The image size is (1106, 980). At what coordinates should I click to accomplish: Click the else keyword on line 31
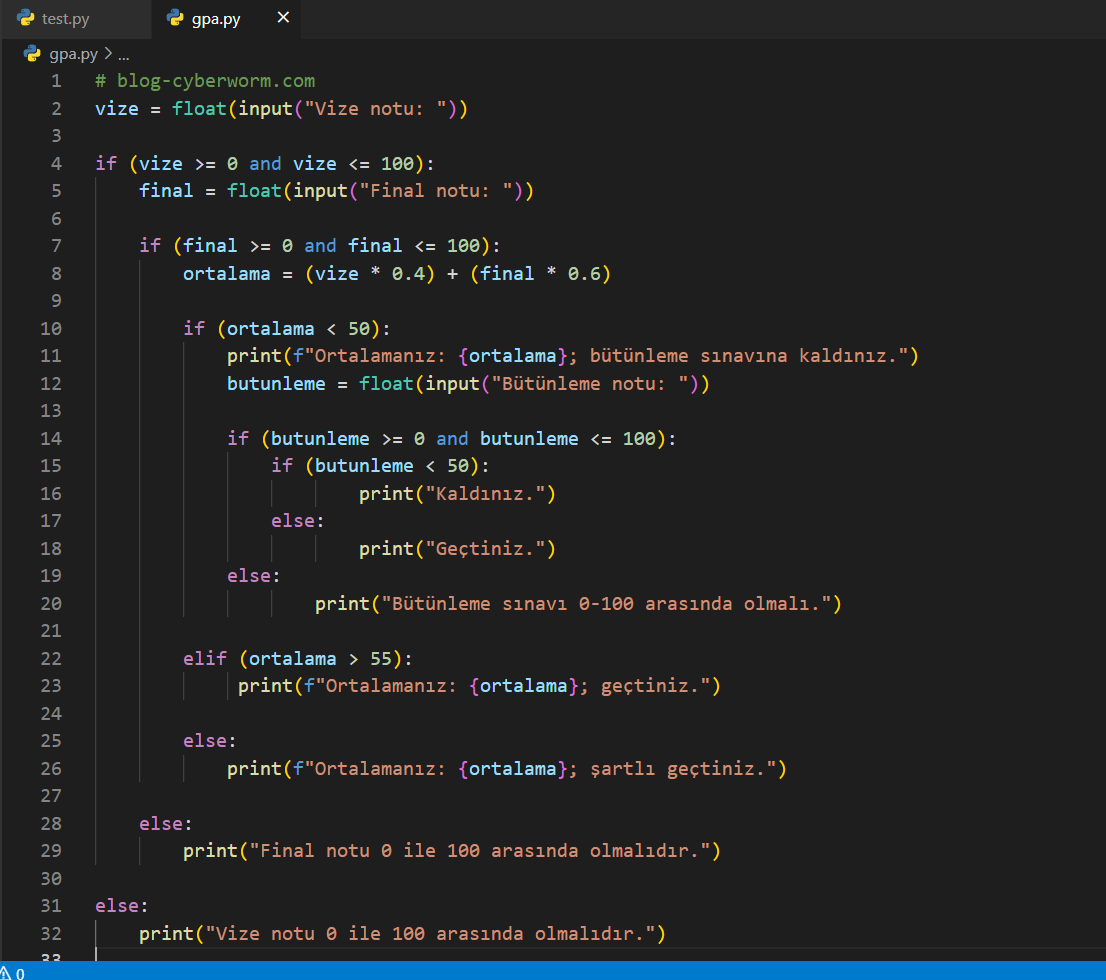pyautogui.click(x=117, y=906)
